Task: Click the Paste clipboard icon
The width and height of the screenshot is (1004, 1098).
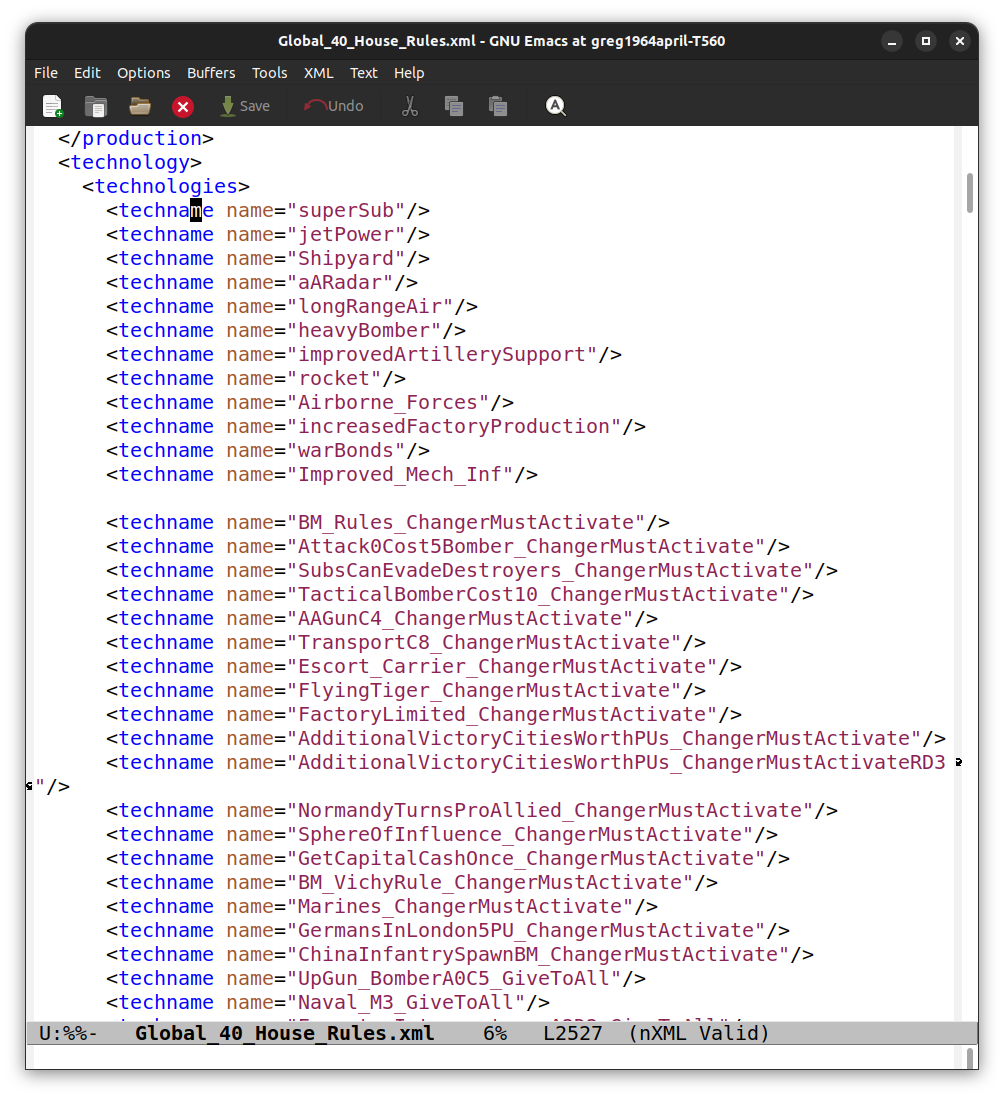Action: 498,106
